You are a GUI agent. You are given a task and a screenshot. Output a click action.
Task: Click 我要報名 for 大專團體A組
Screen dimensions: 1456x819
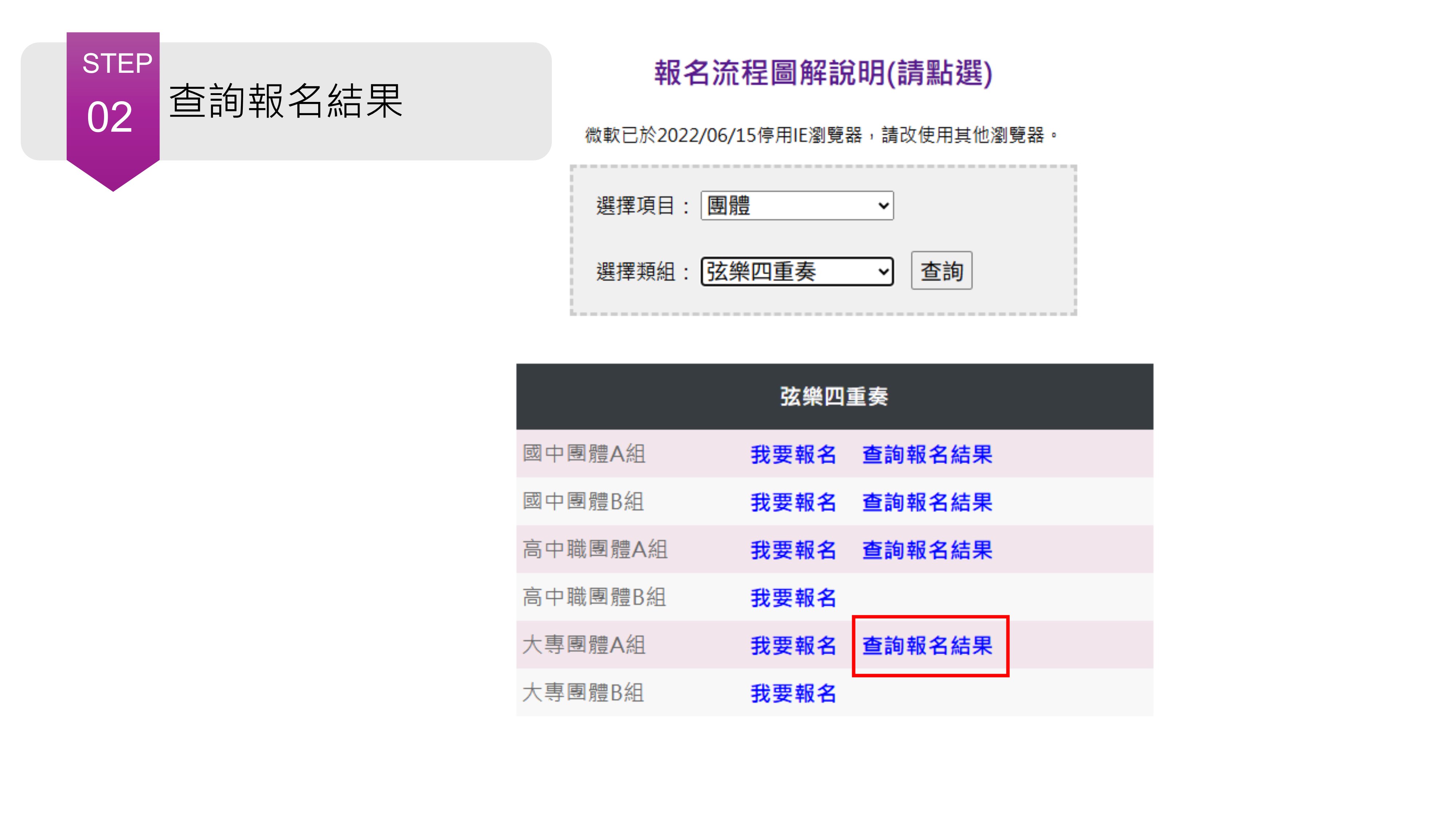(793, 645)
